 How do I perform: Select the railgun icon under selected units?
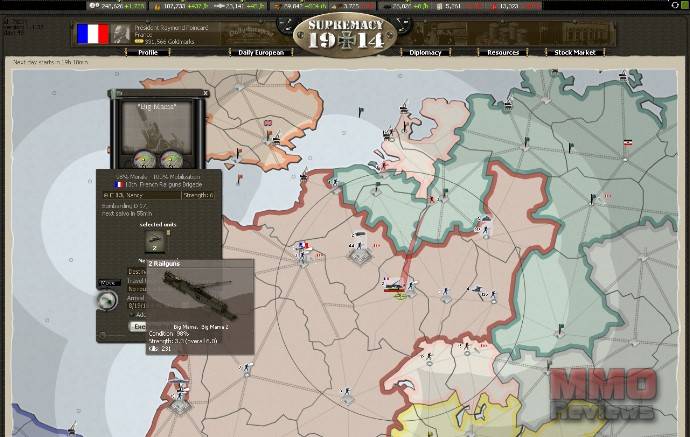tap(156, 241)
